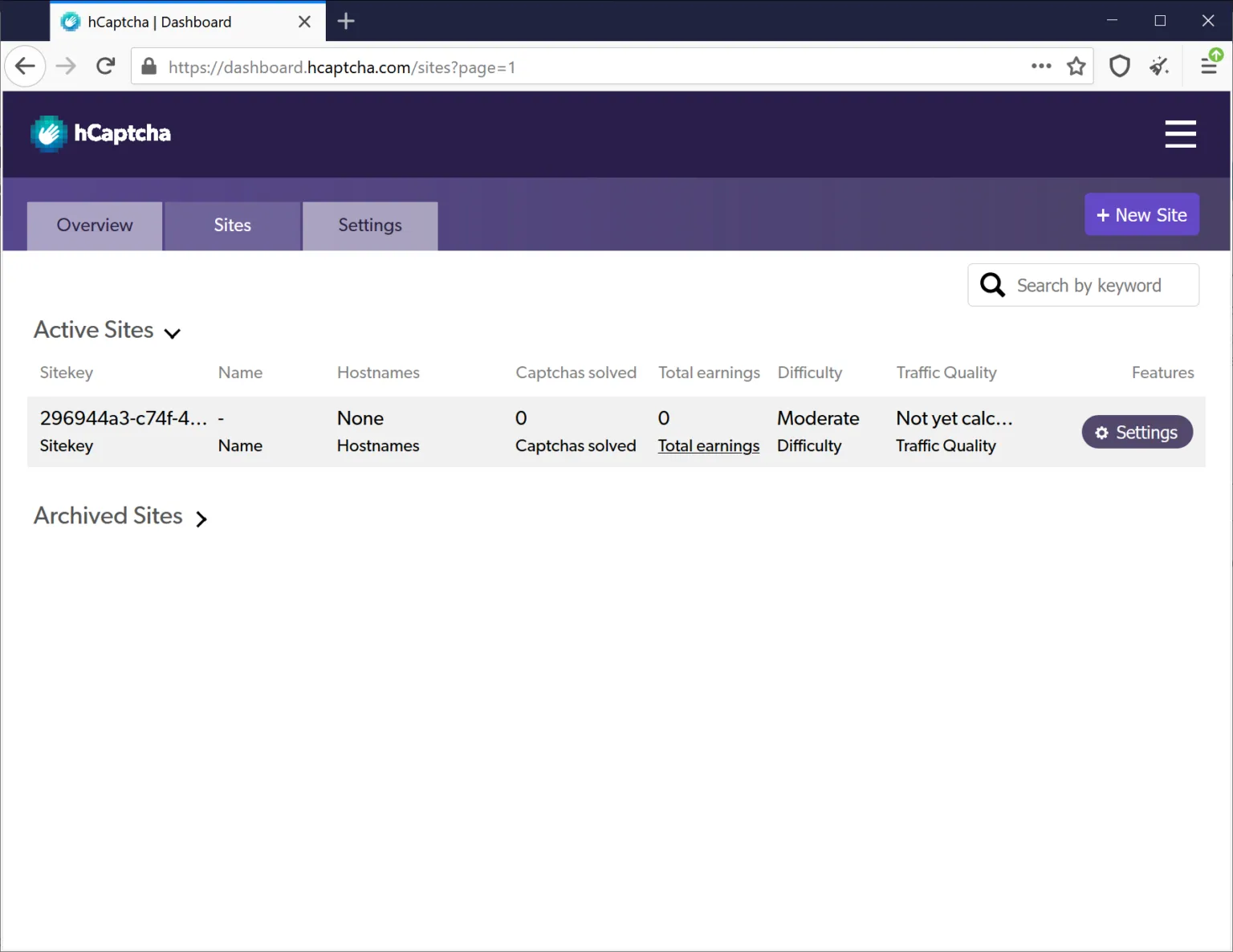Viewport: 1233px width, 952px height.
Task: Bookmark this page with the star icon
Action: 1076,66
